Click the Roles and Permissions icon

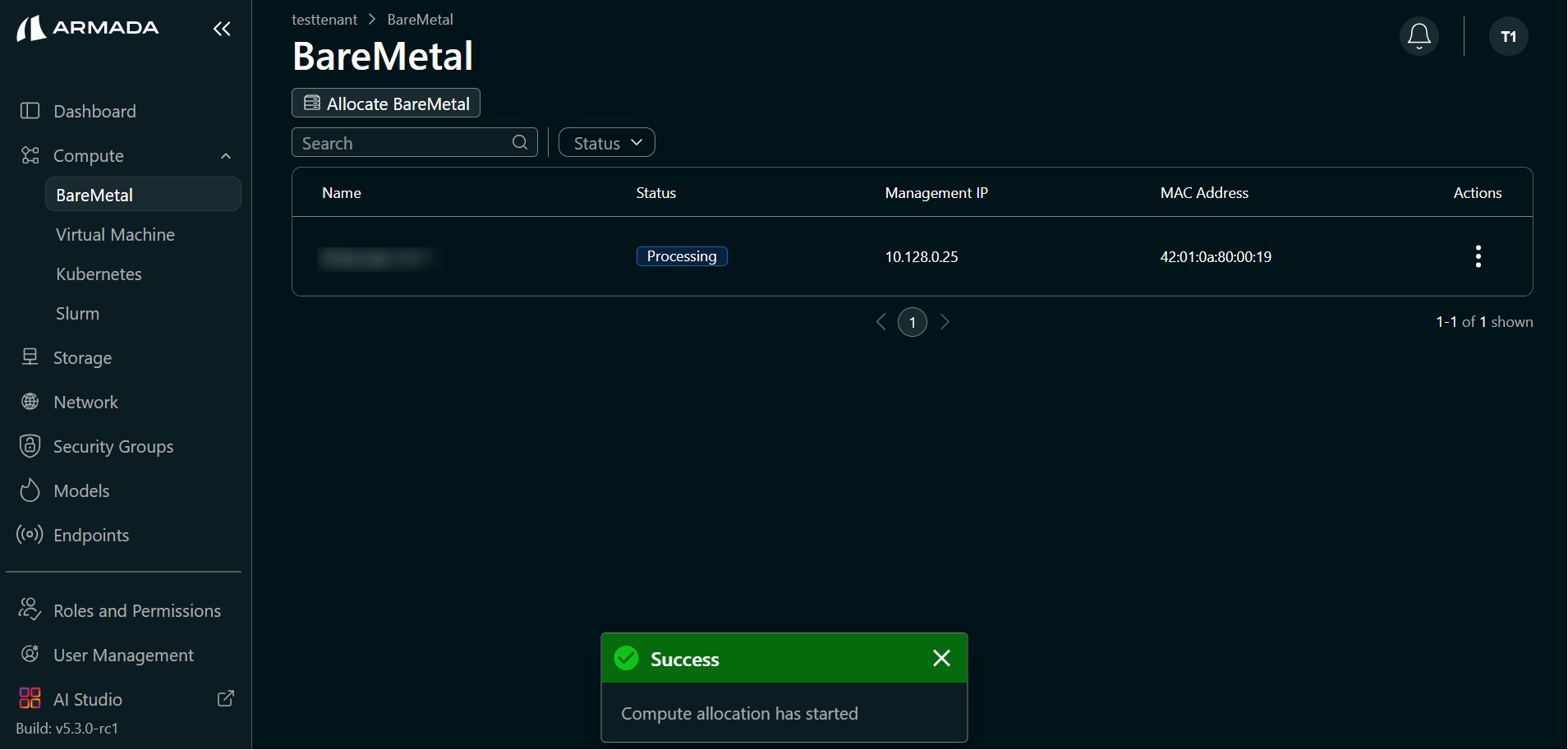pyautogui.click(x=30, y=610)
